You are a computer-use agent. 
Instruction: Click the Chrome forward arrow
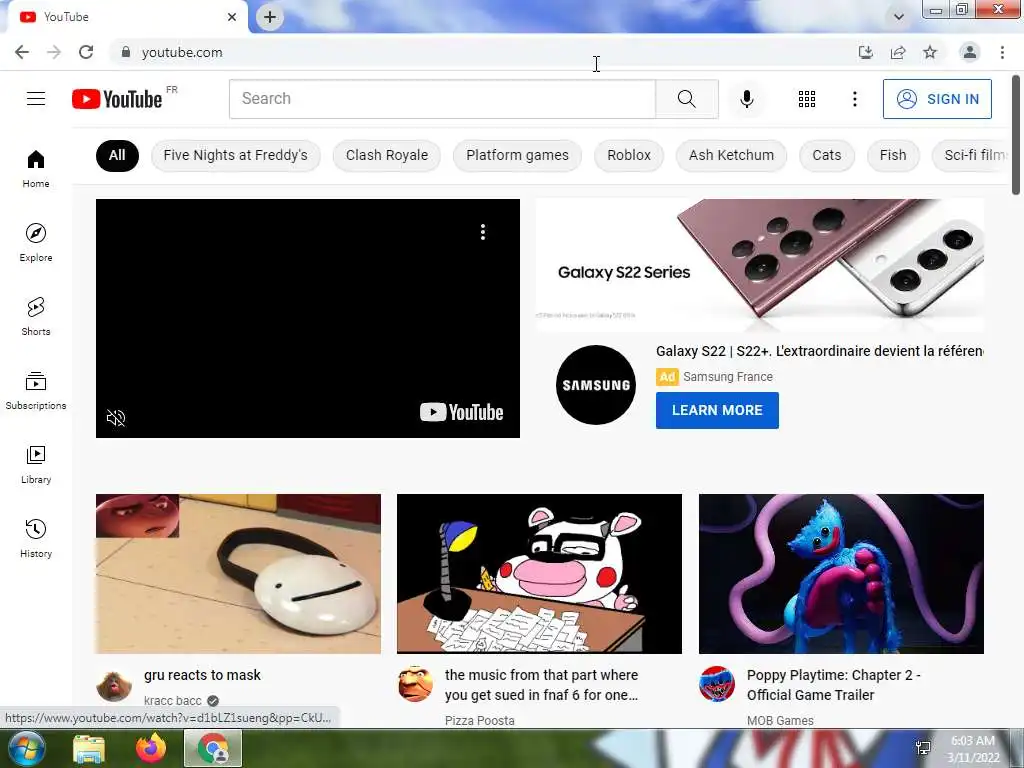[54, 52]
